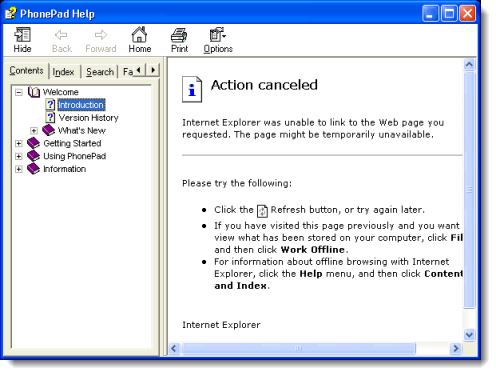496x375 pixels.
Task: Click the Using PhonePad purple book icon
Action: pyautogui.click(x=33, y=156)
